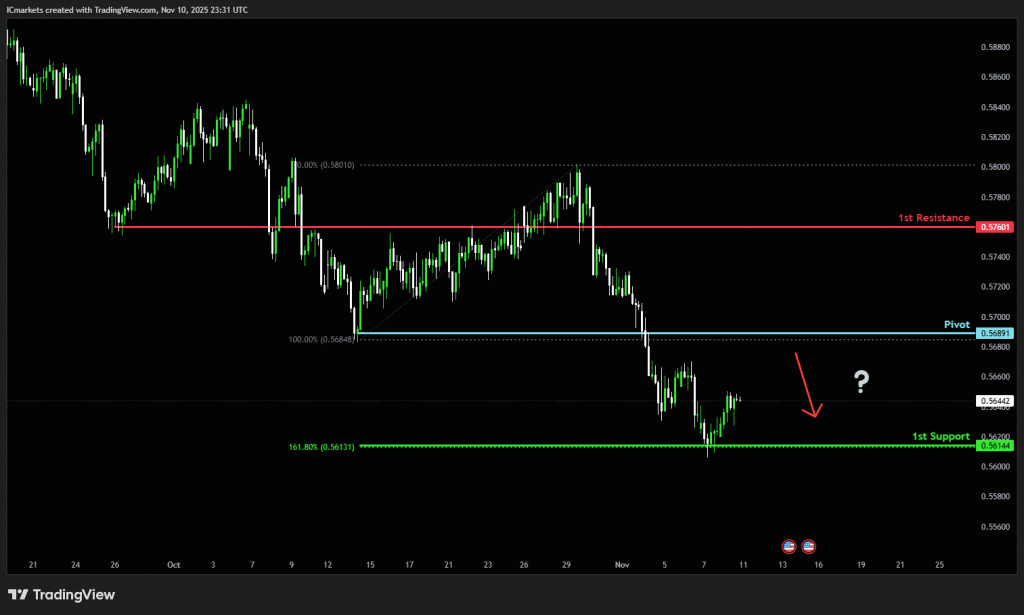1024x615 pixels.
Task: Click the ICmarkets TradingView.com header text
Action: tap(126, 9)
